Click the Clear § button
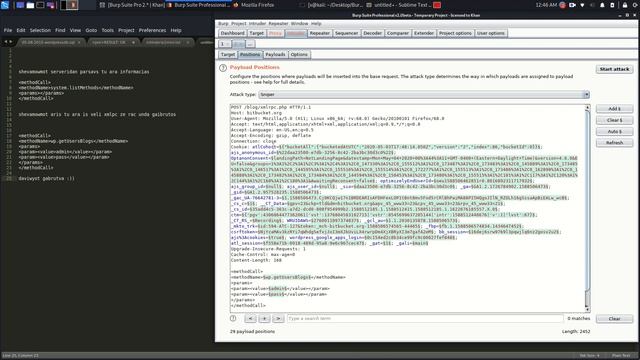The width and height of the screenshot is (640, 360). (614, 120)
